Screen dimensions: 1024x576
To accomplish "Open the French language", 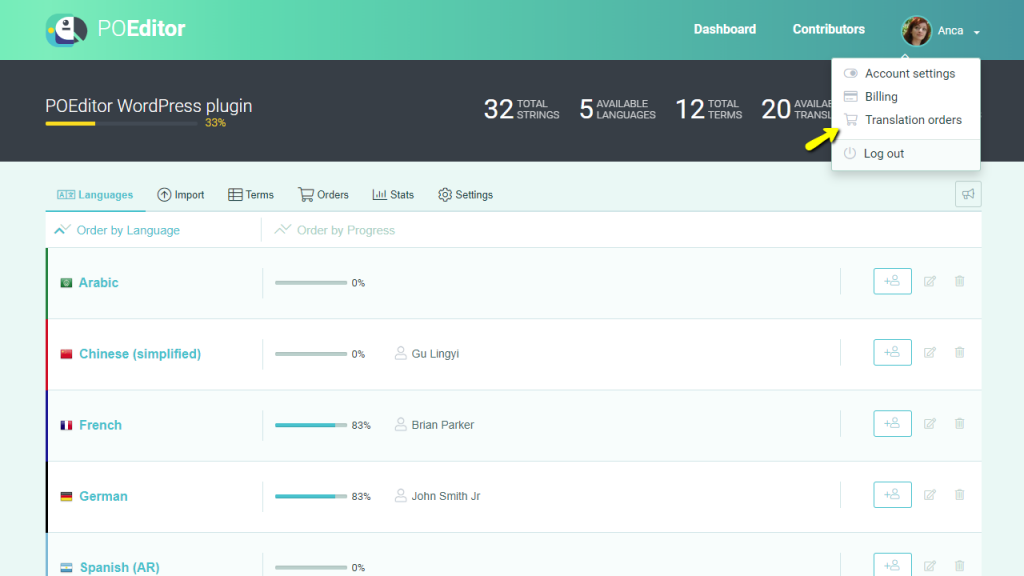I will pos(100,425).
